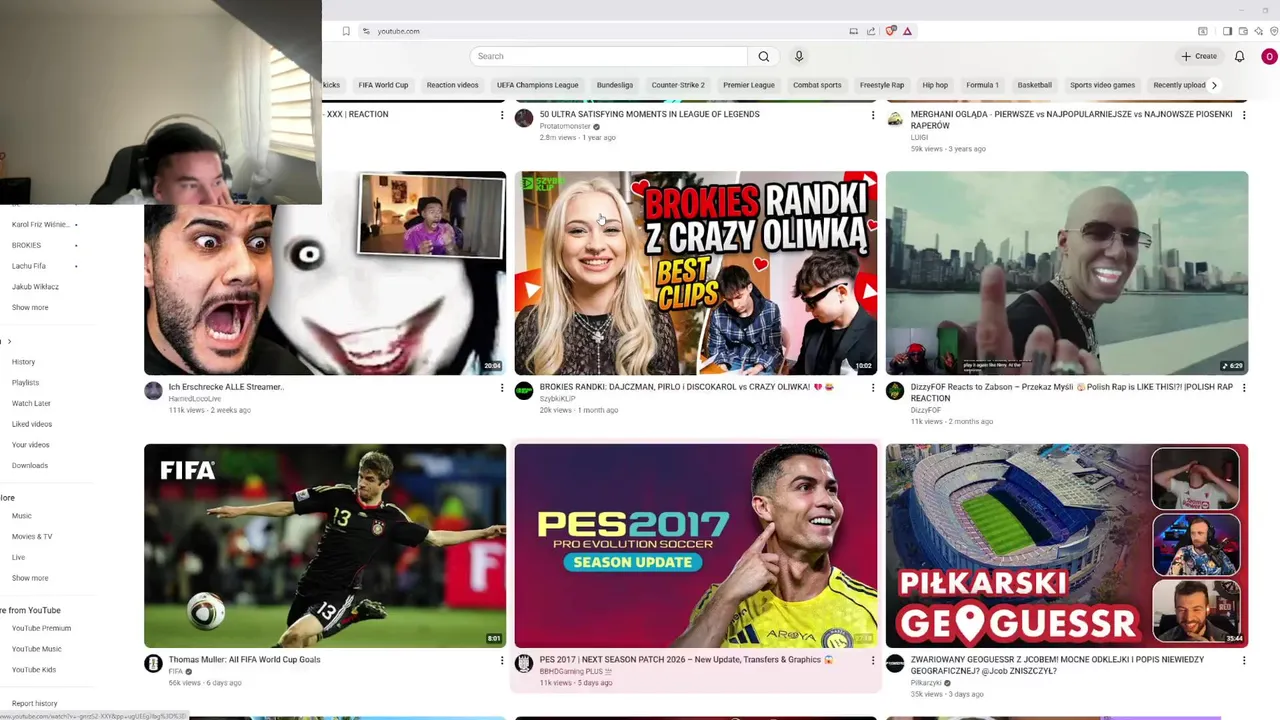The height and width of the screenshot is (720, 1280).
Task: Open site settings icon beside youtube.com
Action: pos(367,31)
